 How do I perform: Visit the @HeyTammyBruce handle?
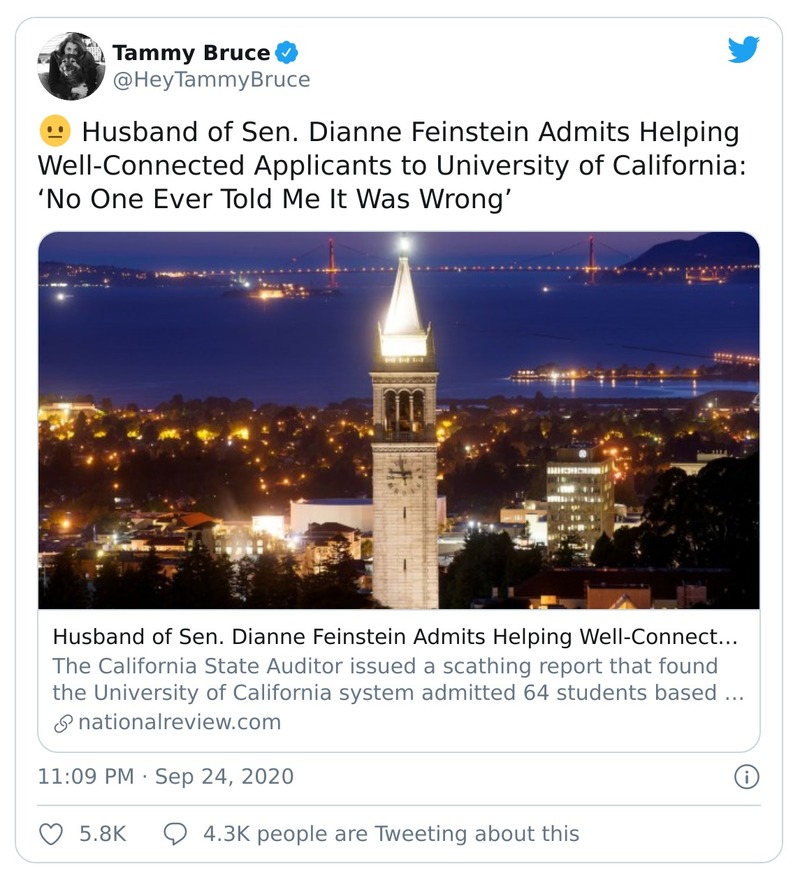pyautogui.click(x=211, y=80)
